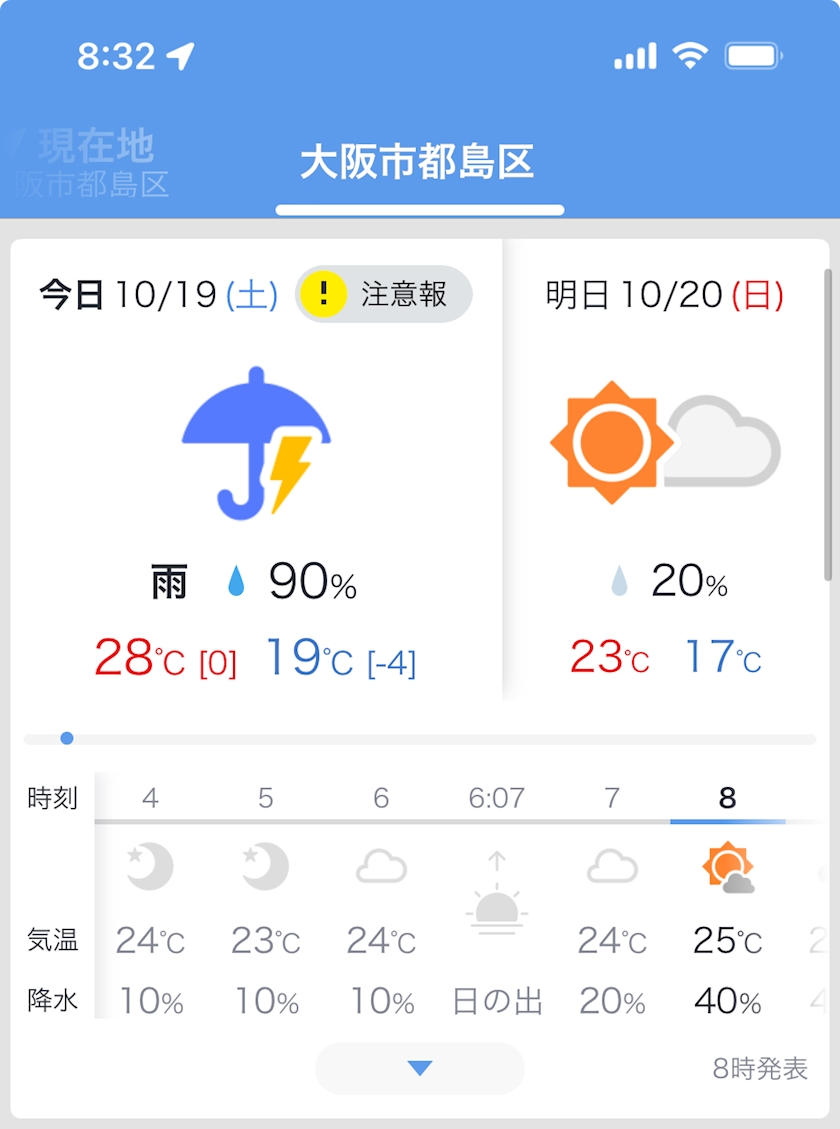Tap the 5 o'clock moon icon
Image resolution: width=840 pixels, height=1129 pixels.
pyautogui.click(x=265, y=867)
